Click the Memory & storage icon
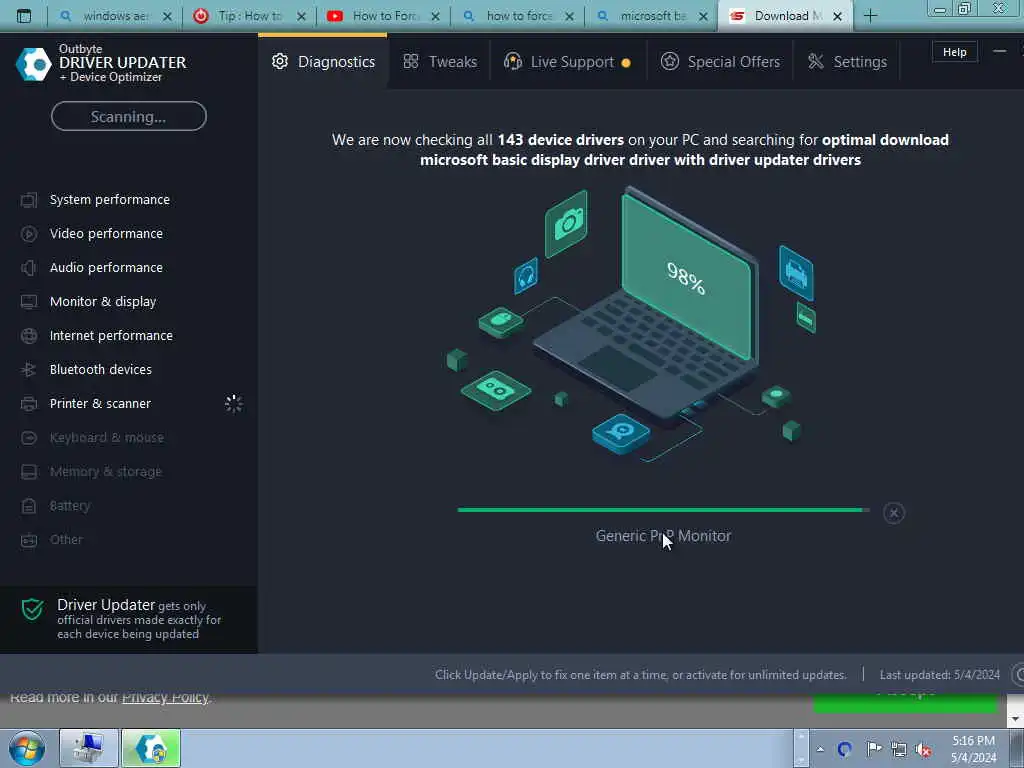1024x768 pixels. point(29,472)
